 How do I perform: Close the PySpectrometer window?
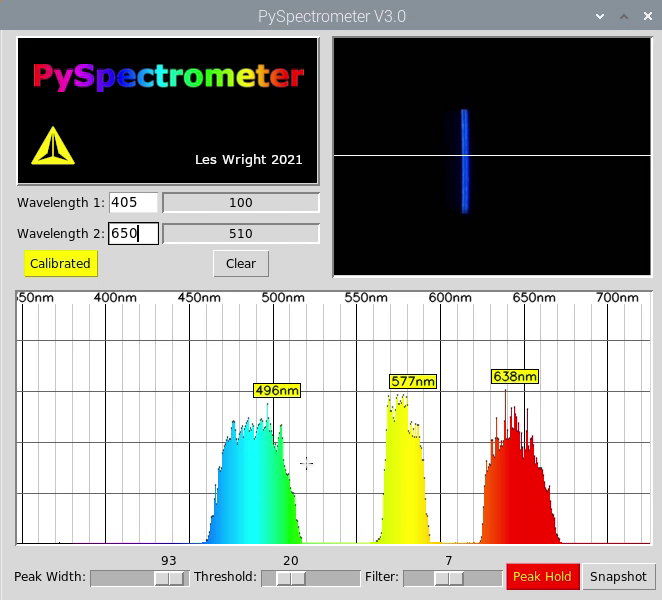click(648, 16)
